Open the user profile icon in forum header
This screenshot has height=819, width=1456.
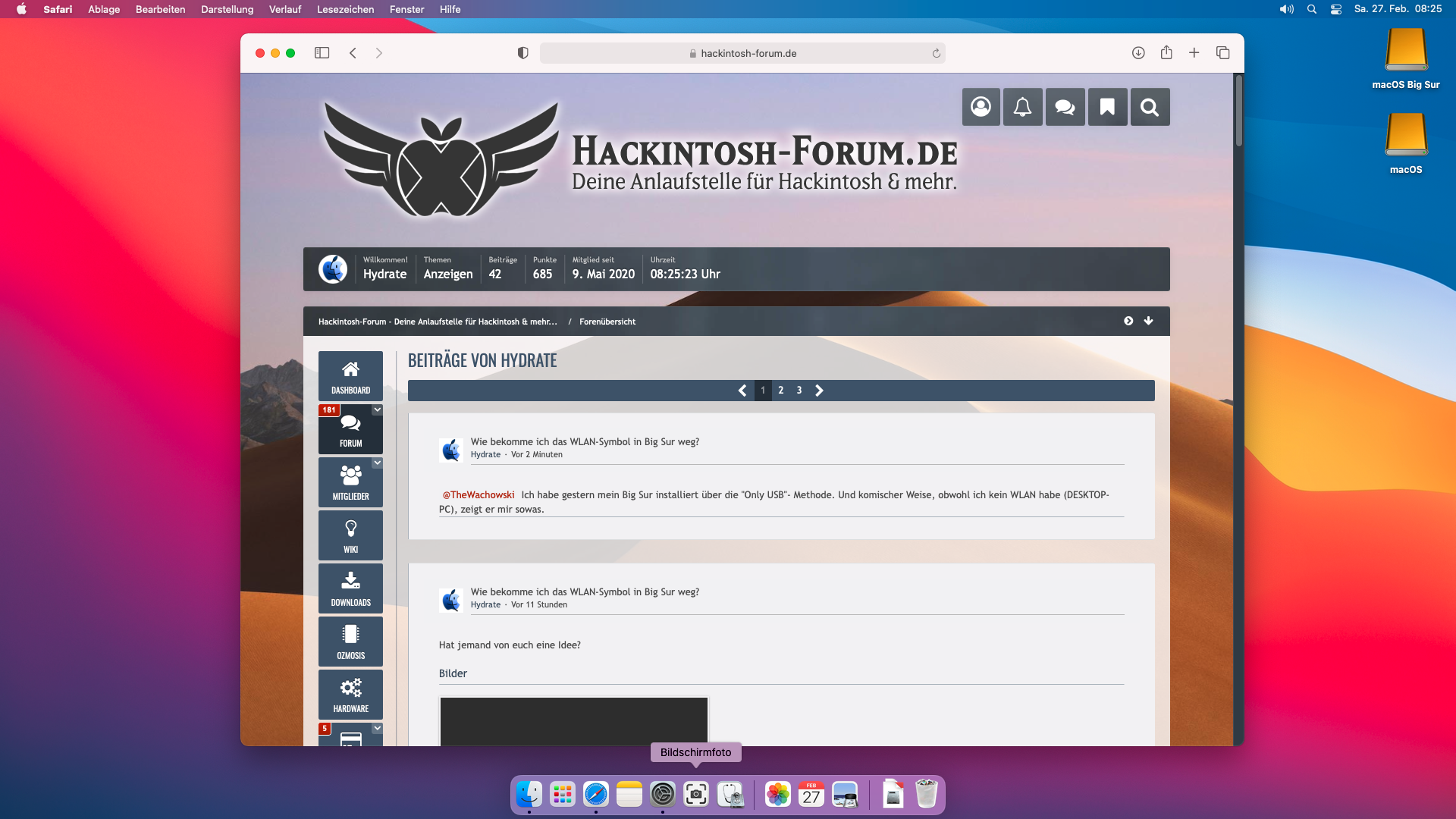pyautogui.click(x=981, y=107)
